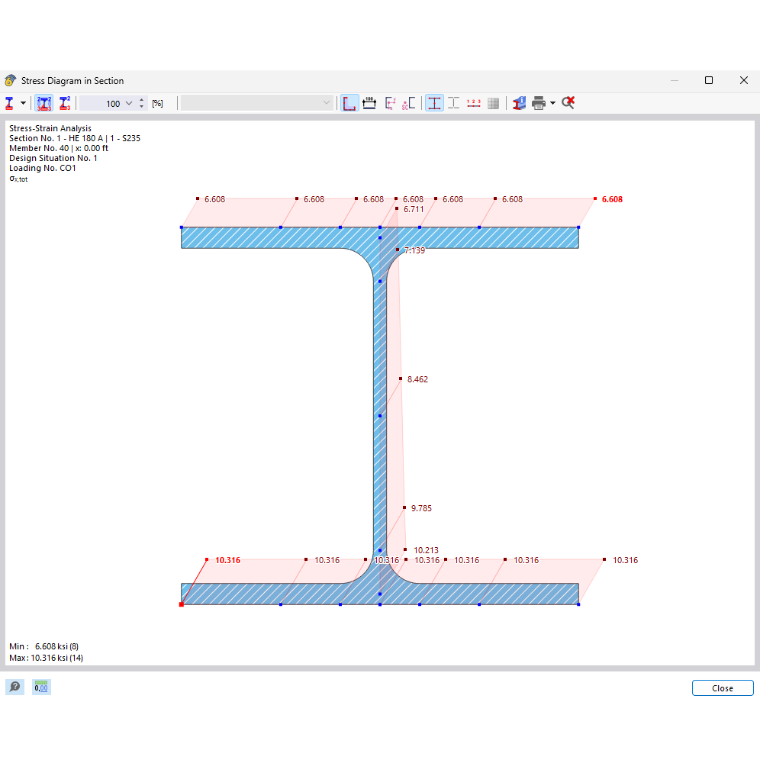Click the Close button
Image resolution: width=760 pixels, height=772 pixels.
coord(722,688)
